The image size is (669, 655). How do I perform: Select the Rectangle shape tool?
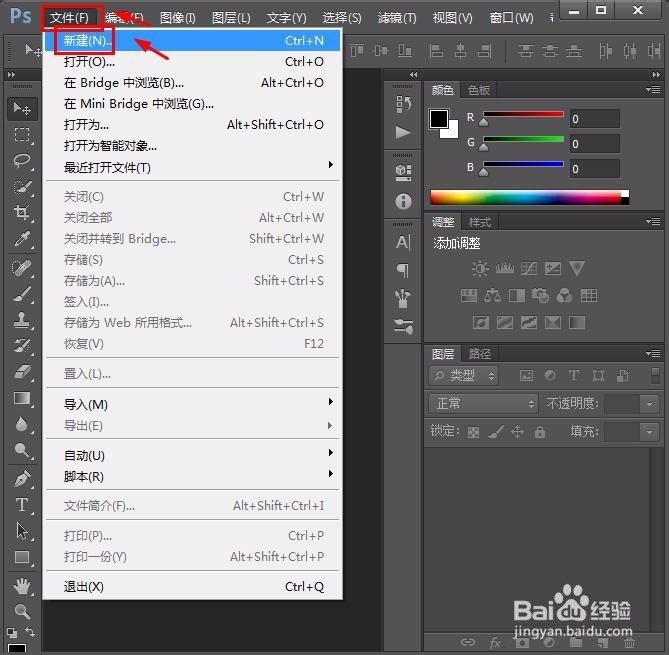coord(22,557)
